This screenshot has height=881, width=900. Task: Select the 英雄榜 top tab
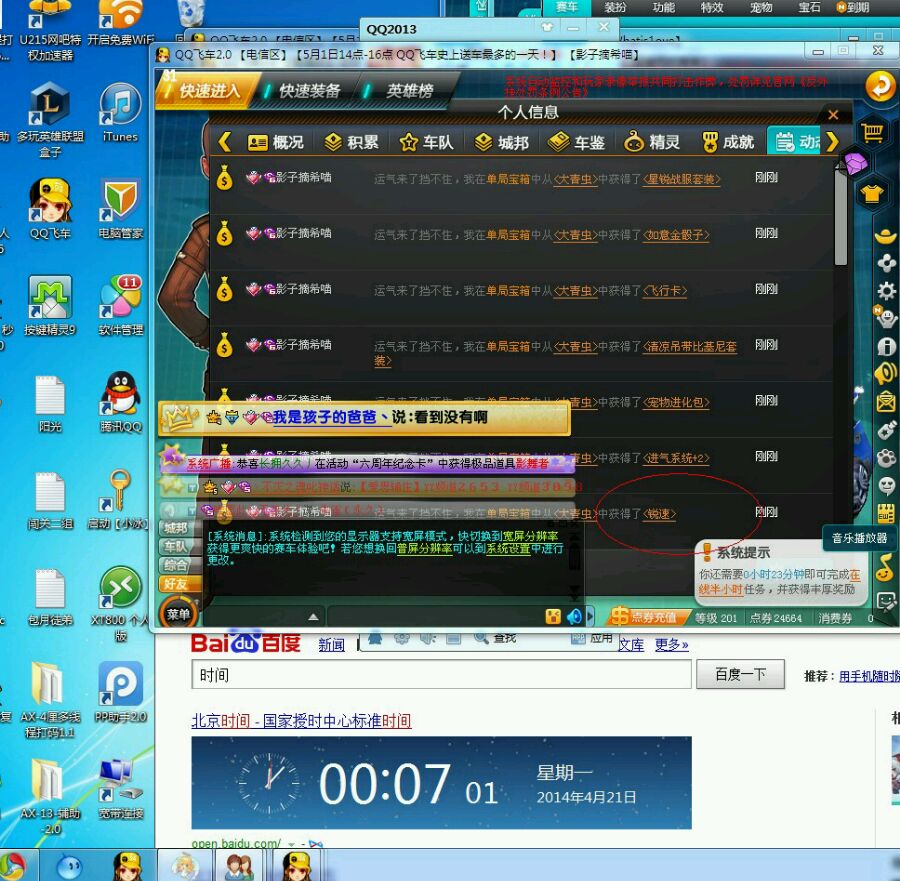coord(408,91)
